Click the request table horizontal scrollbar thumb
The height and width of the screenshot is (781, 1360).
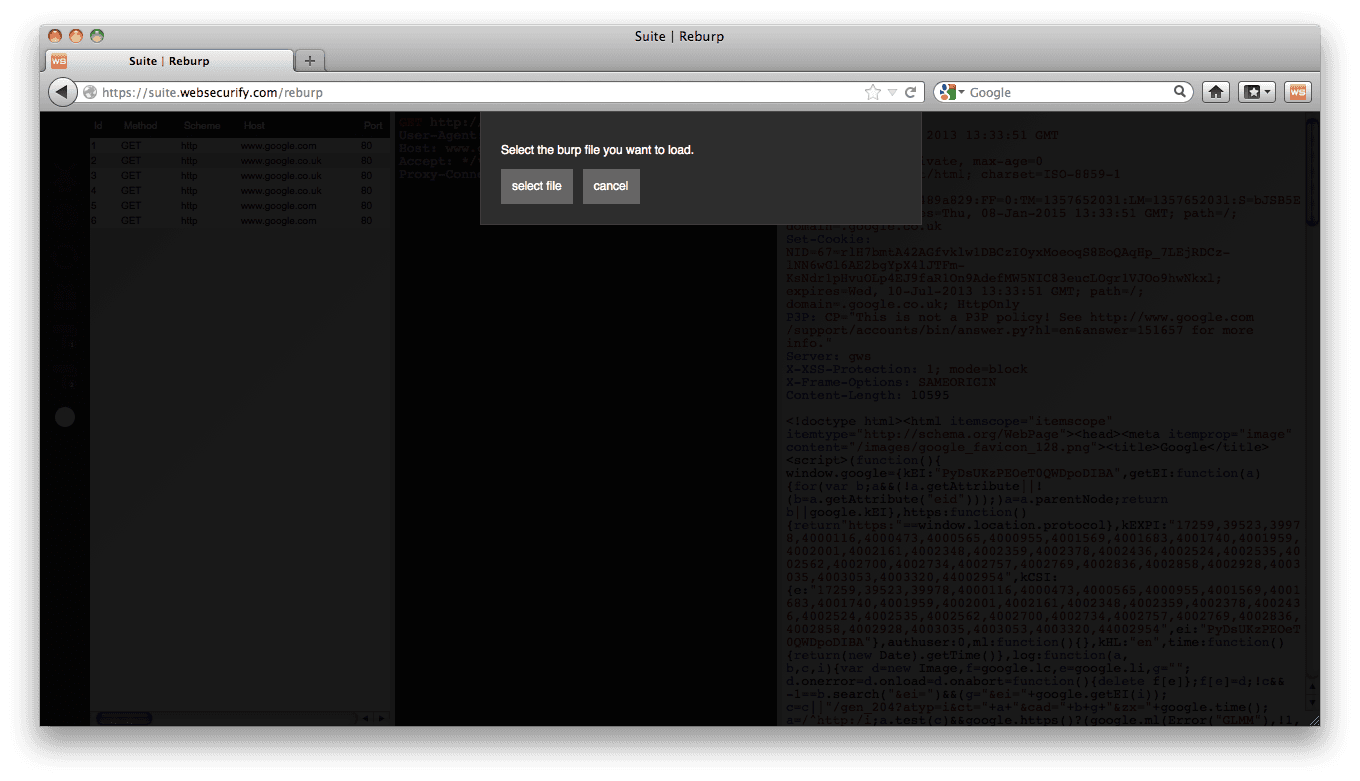(x=124, y=718)
